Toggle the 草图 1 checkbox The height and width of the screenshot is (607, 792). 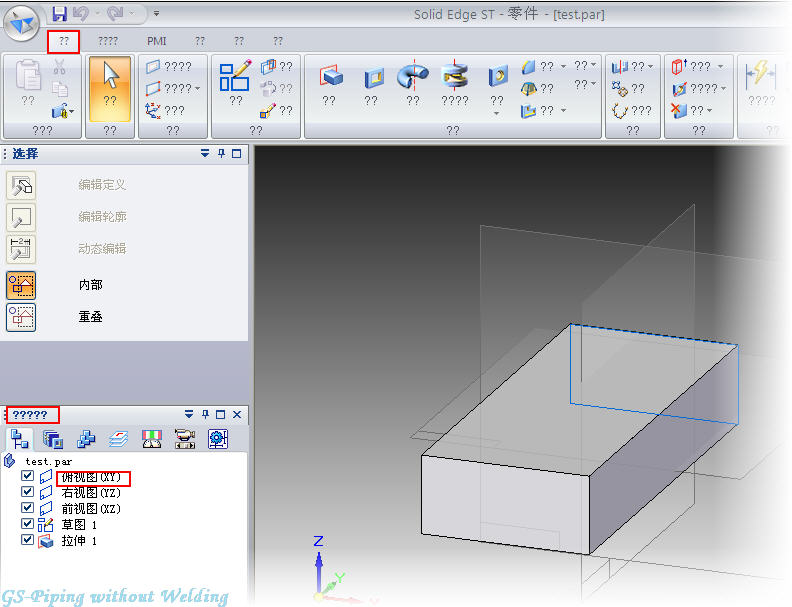tap(27, 524)
